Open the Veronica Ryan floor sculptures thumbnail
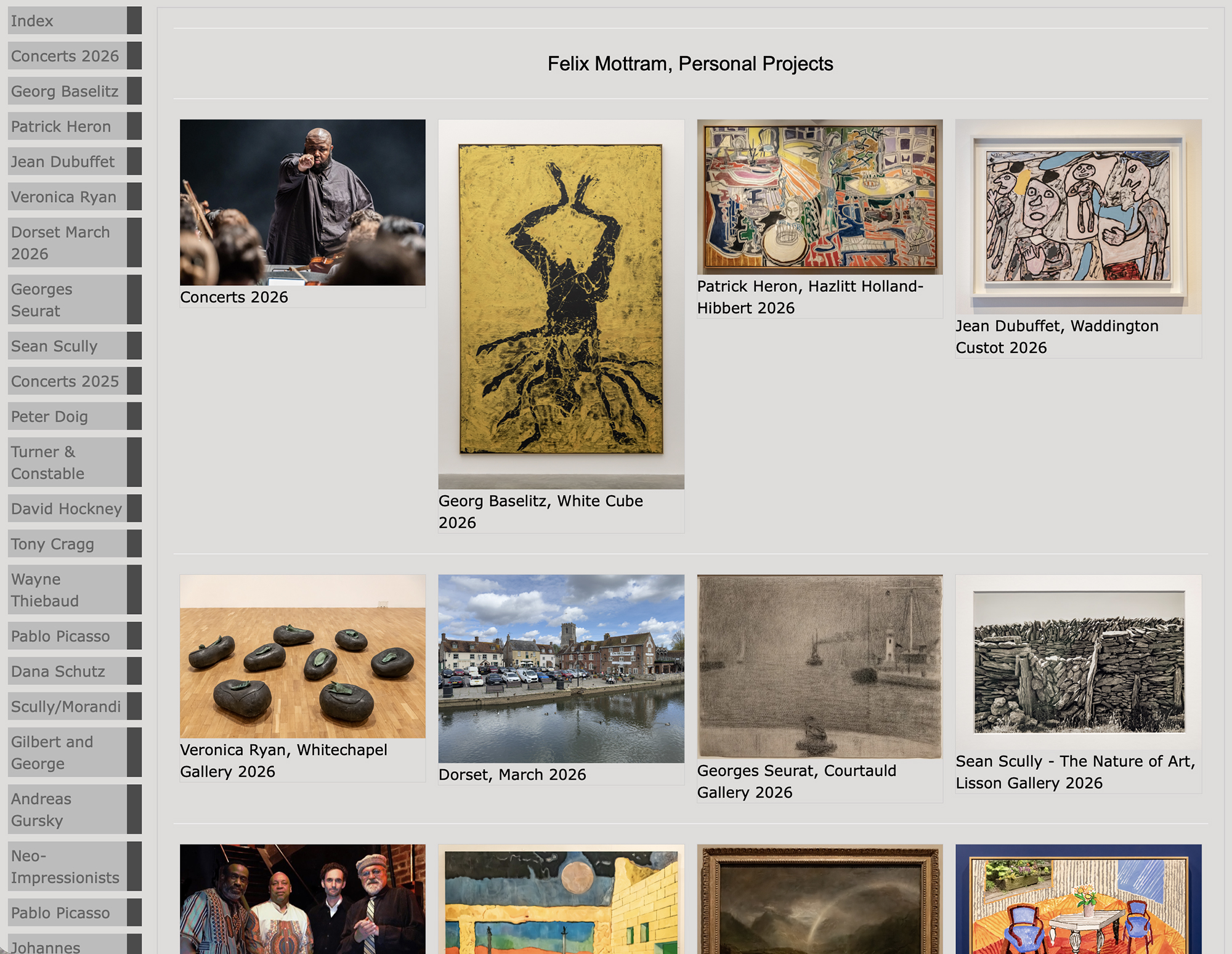Screen dimensions: 1232x954 (x=302, y=657)
